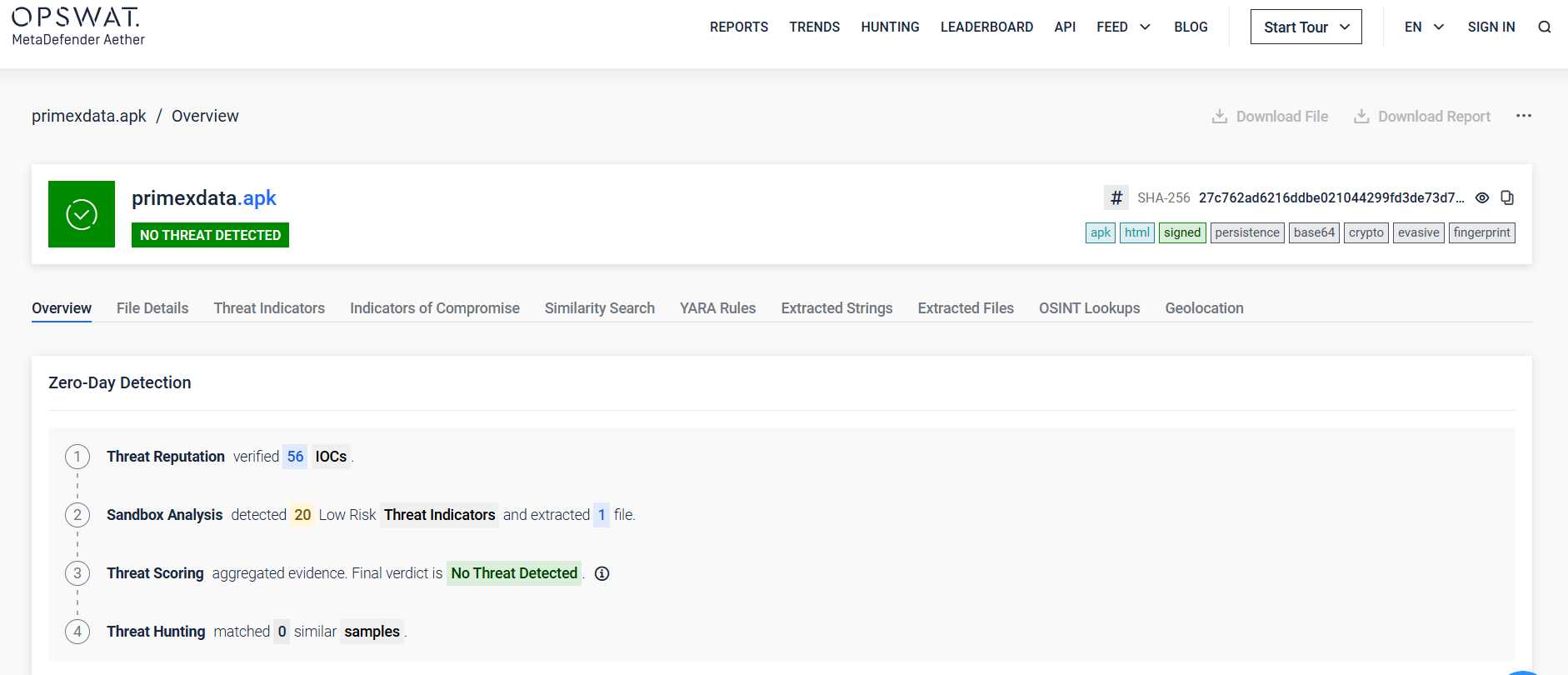Open the API link in navigation

click(1065, 27)
